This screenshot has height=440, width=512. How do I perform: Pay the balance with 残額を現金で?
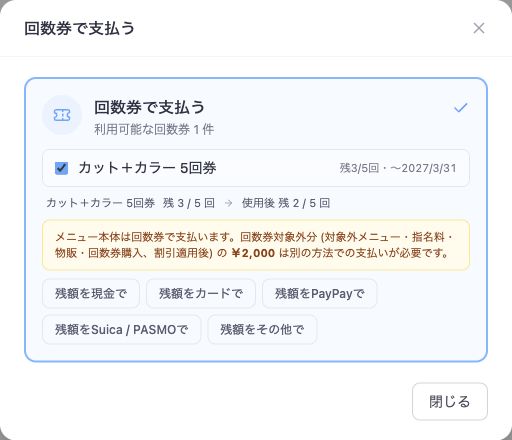(x=91, y=294)
